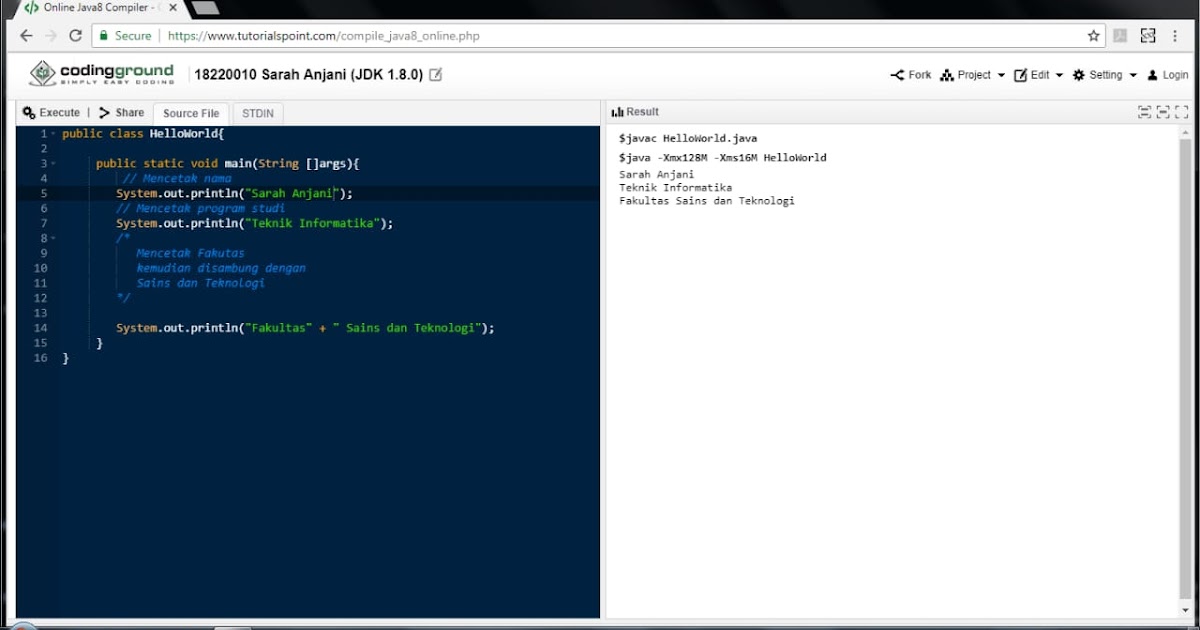
Task: Switch to the STDIN tab
Action: pyautogui.click(x=257, y=112)
